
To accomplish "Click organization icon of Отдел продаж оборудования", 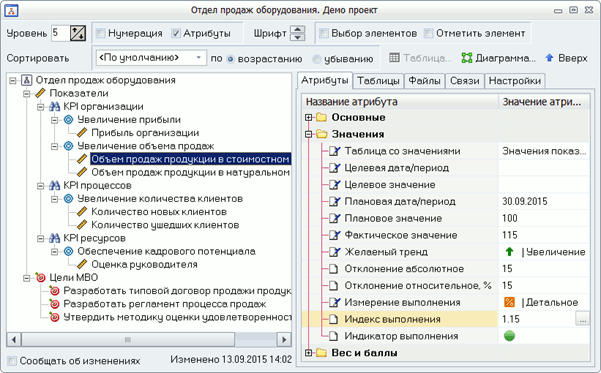I will coord(26,80).
